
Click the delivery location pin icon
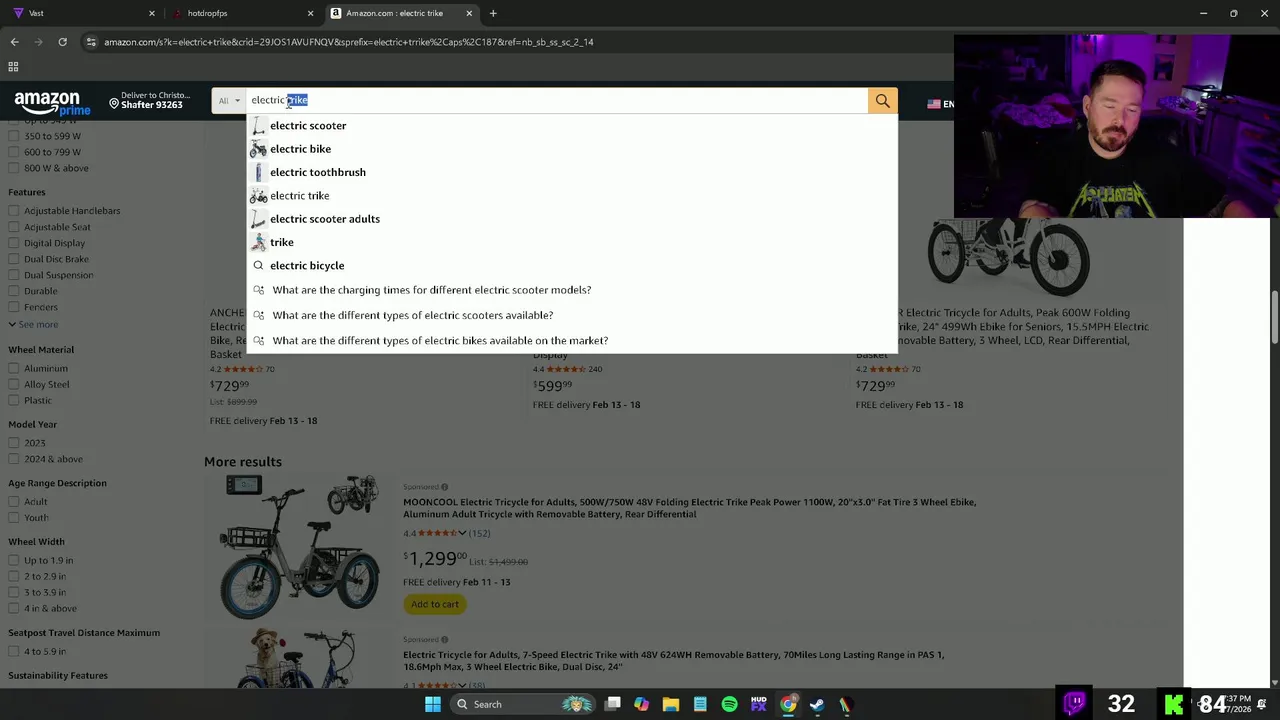[114, 104]
